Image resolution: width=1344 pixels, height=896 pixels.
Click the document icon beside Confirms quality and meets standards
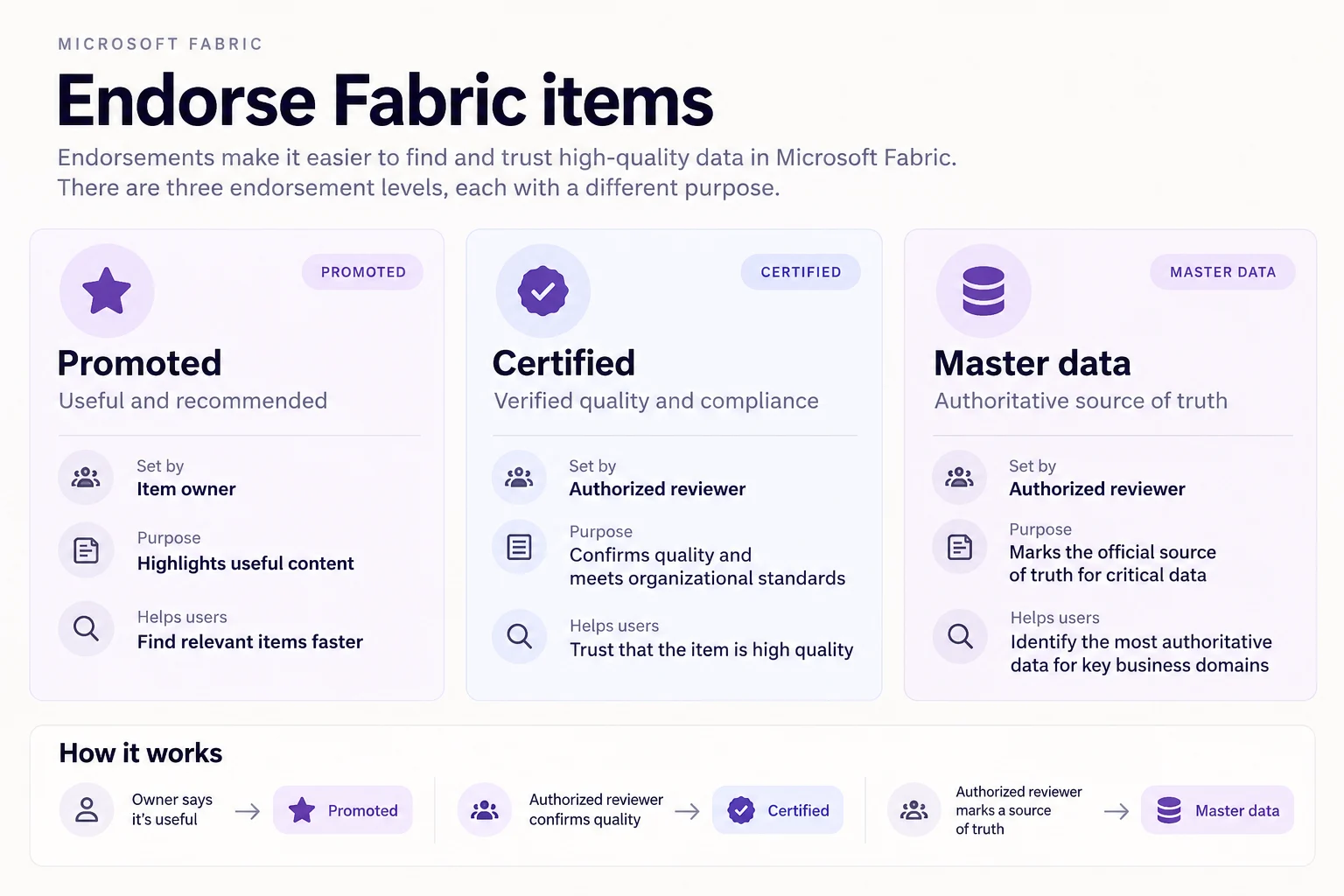click(519, 548)
